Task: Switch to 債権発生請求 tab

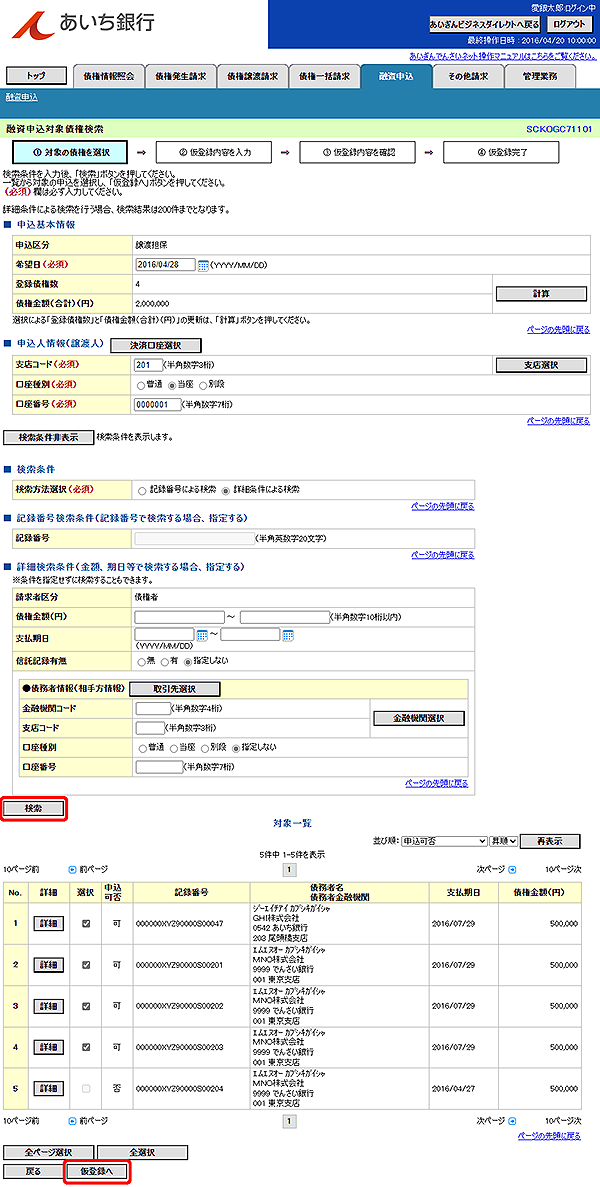Action: pos(180,76)
